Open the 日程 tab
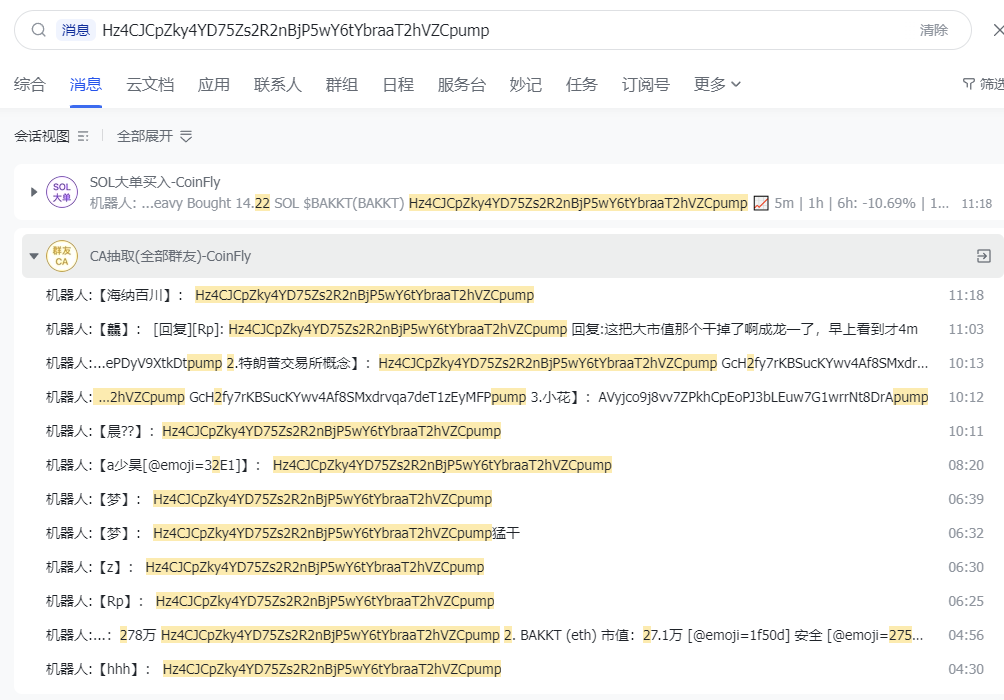Viewport: 1004px width, 700px height. (x=398, y=85)
